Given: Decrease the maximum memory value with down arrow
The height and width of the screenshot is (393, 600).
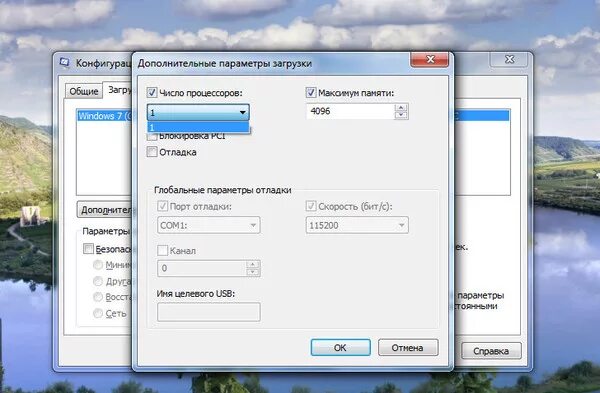Looking at the screenshot, I should [x=401, y=115].
